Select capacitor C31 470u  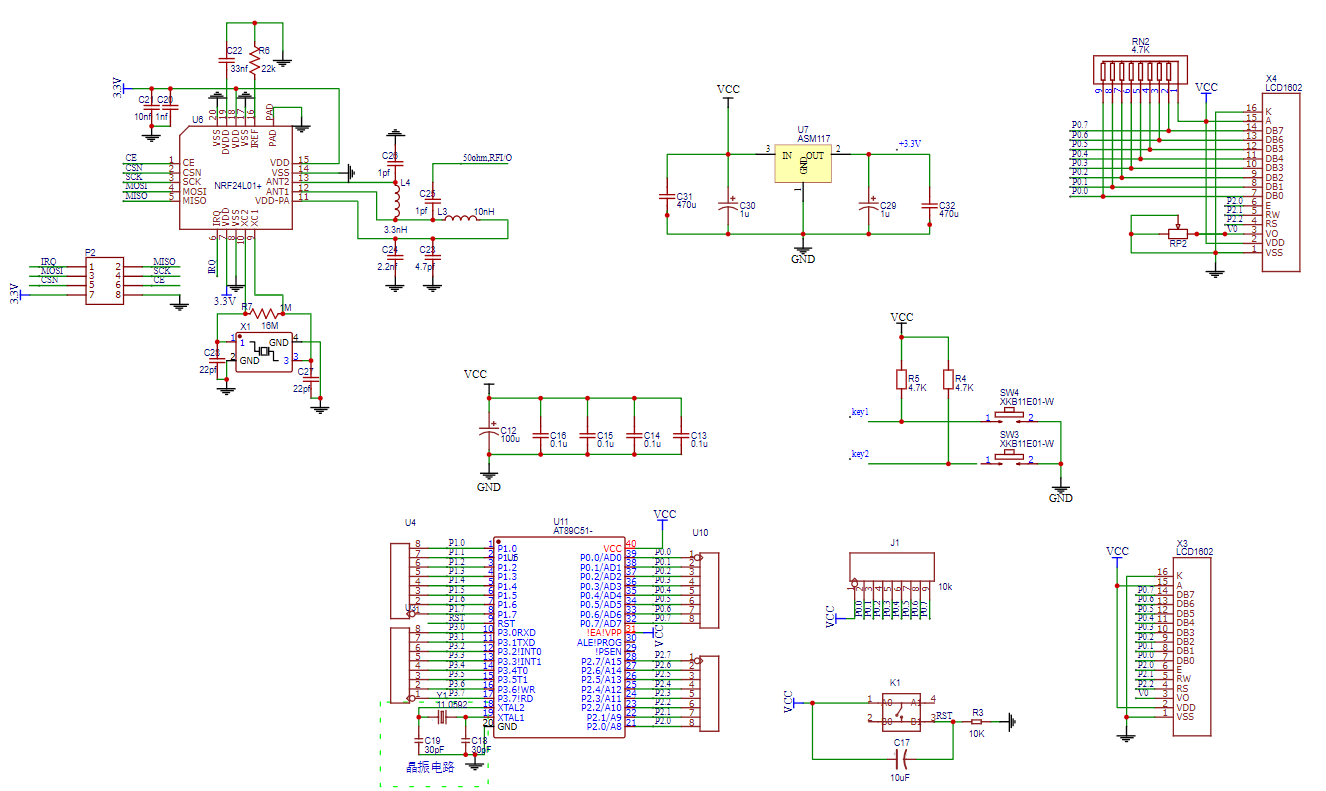pos(667,196)
